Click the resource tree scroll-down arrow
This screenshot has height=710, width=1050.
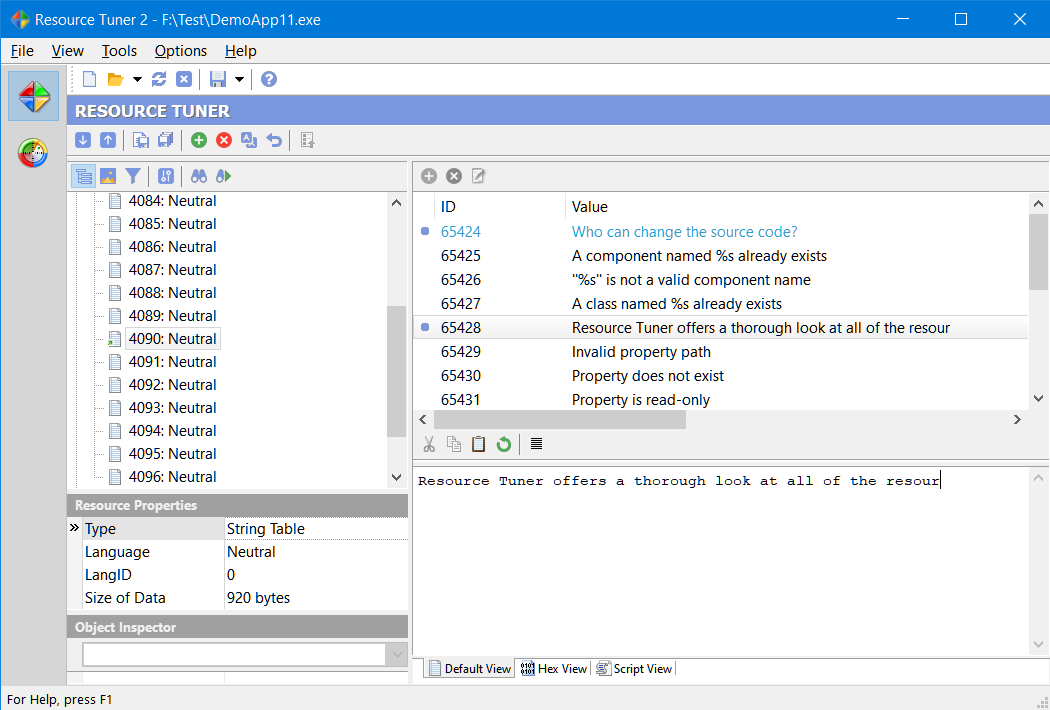(396, 478)
